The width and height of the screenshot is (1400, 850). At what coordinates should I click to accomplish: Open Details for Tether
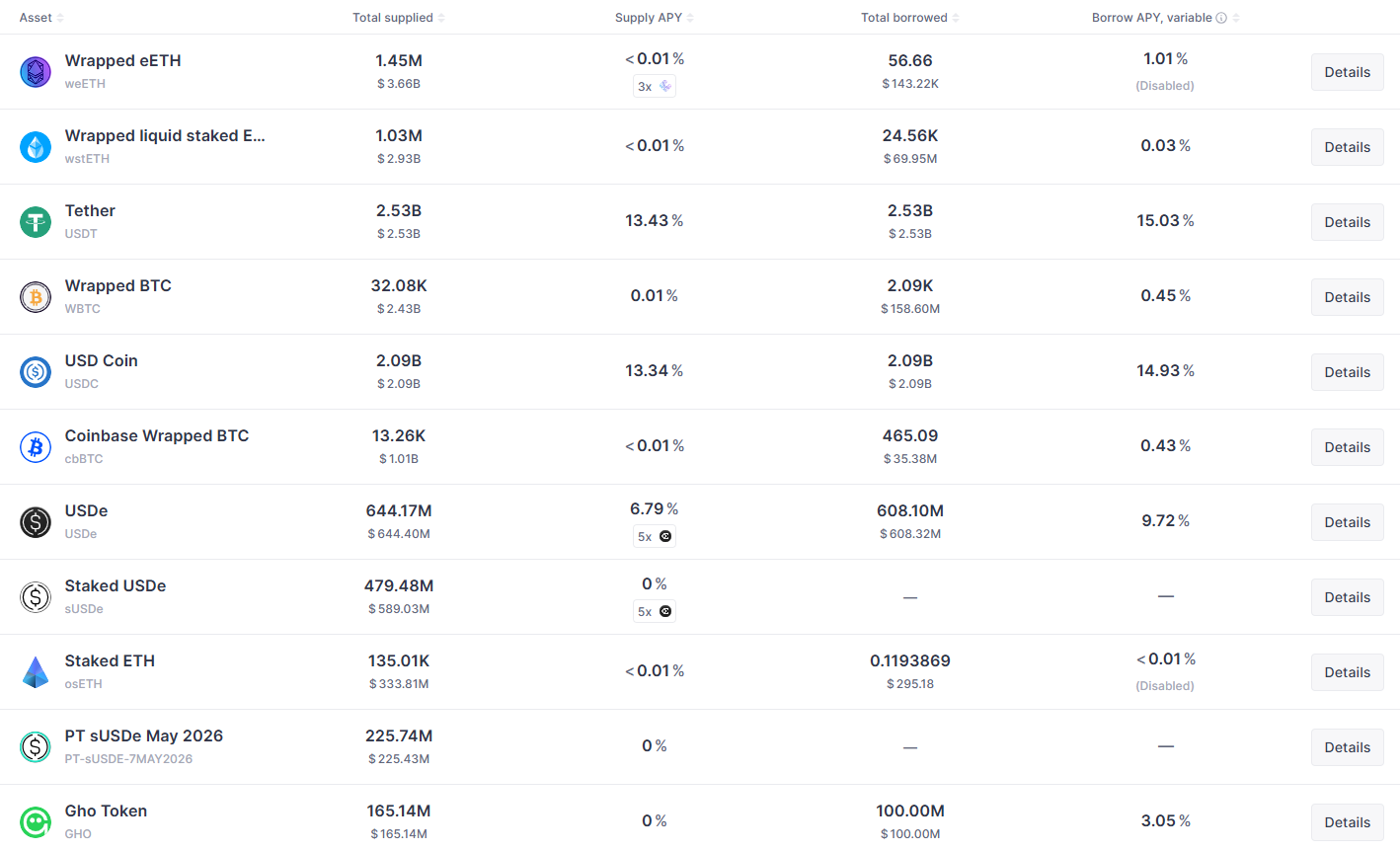click(x=1347, y=222)
